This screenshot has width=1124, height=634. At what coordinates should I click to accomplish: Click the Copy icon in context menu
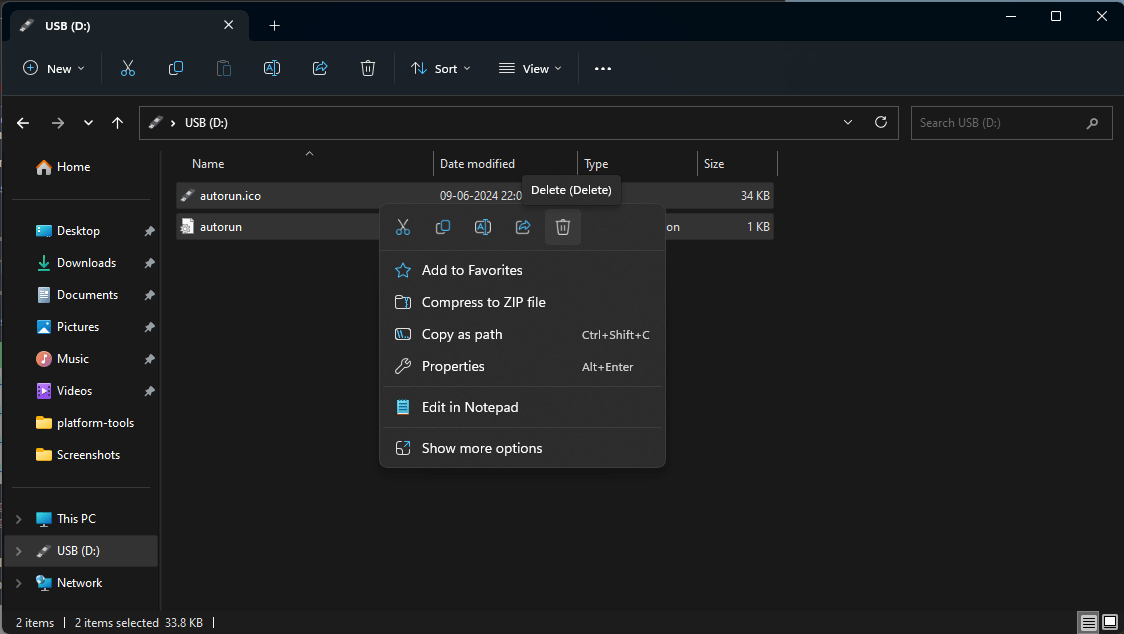pyautogui.click(x=443, y=228)
